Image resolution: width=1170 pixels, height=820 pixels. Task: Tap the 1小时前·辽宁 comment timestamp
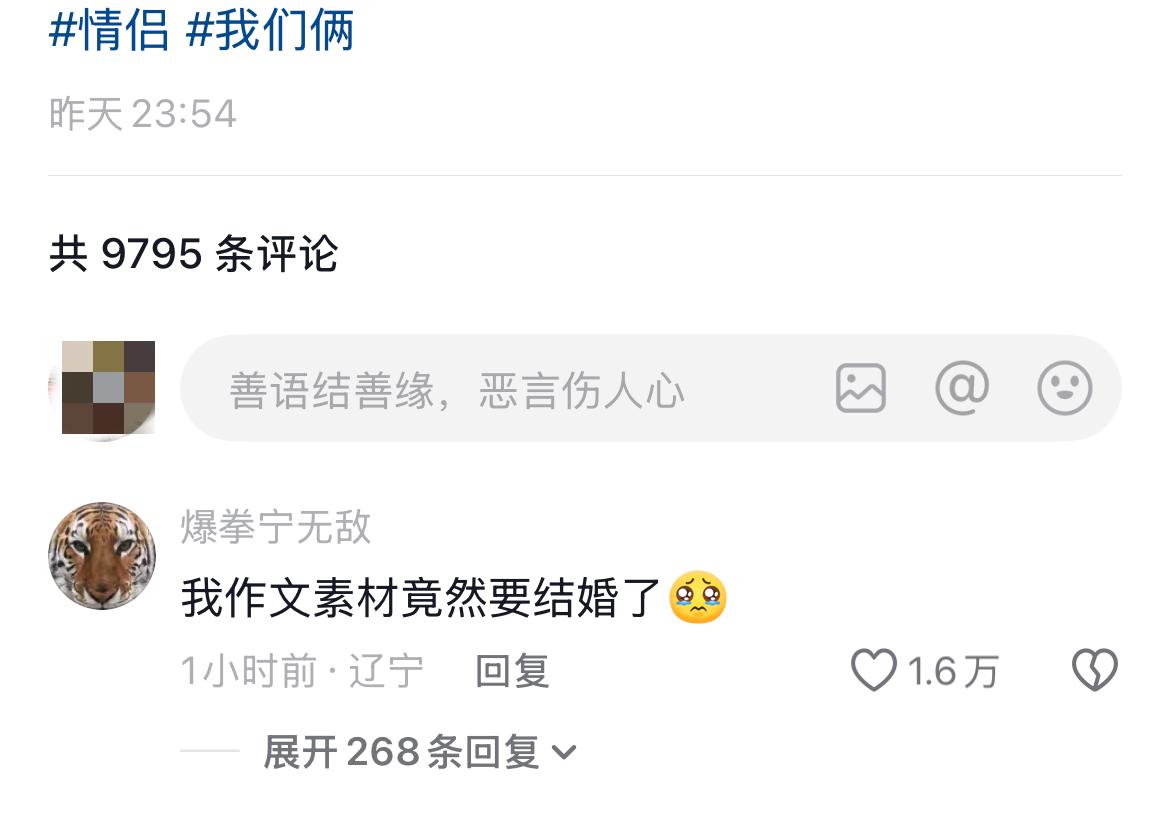pyautogui.click(x=302, y=670)
